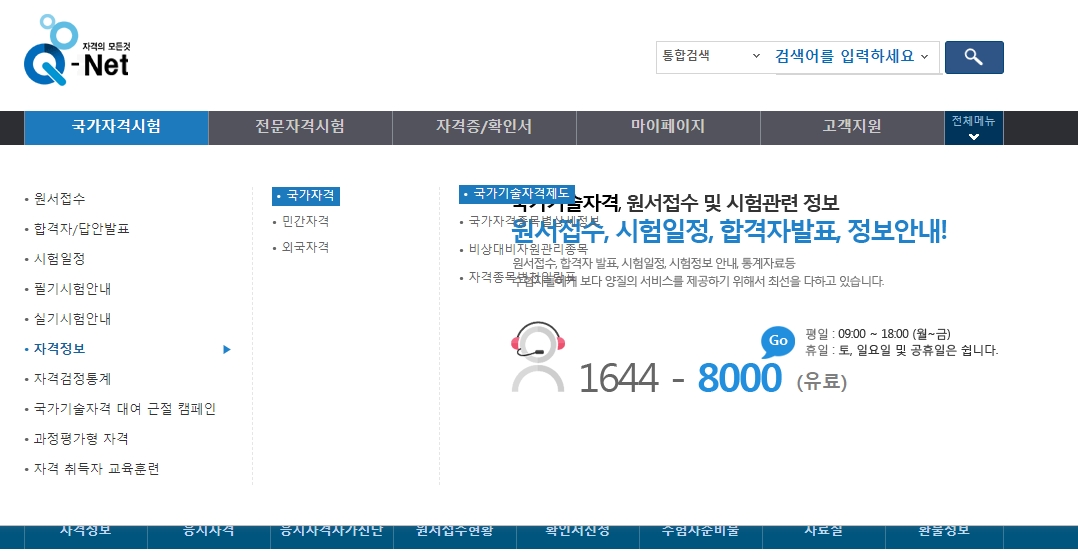This screenshot has height=556, width=1078.
Task: Open 확인서신청 in the bottom bar
Action: [578, 531]
